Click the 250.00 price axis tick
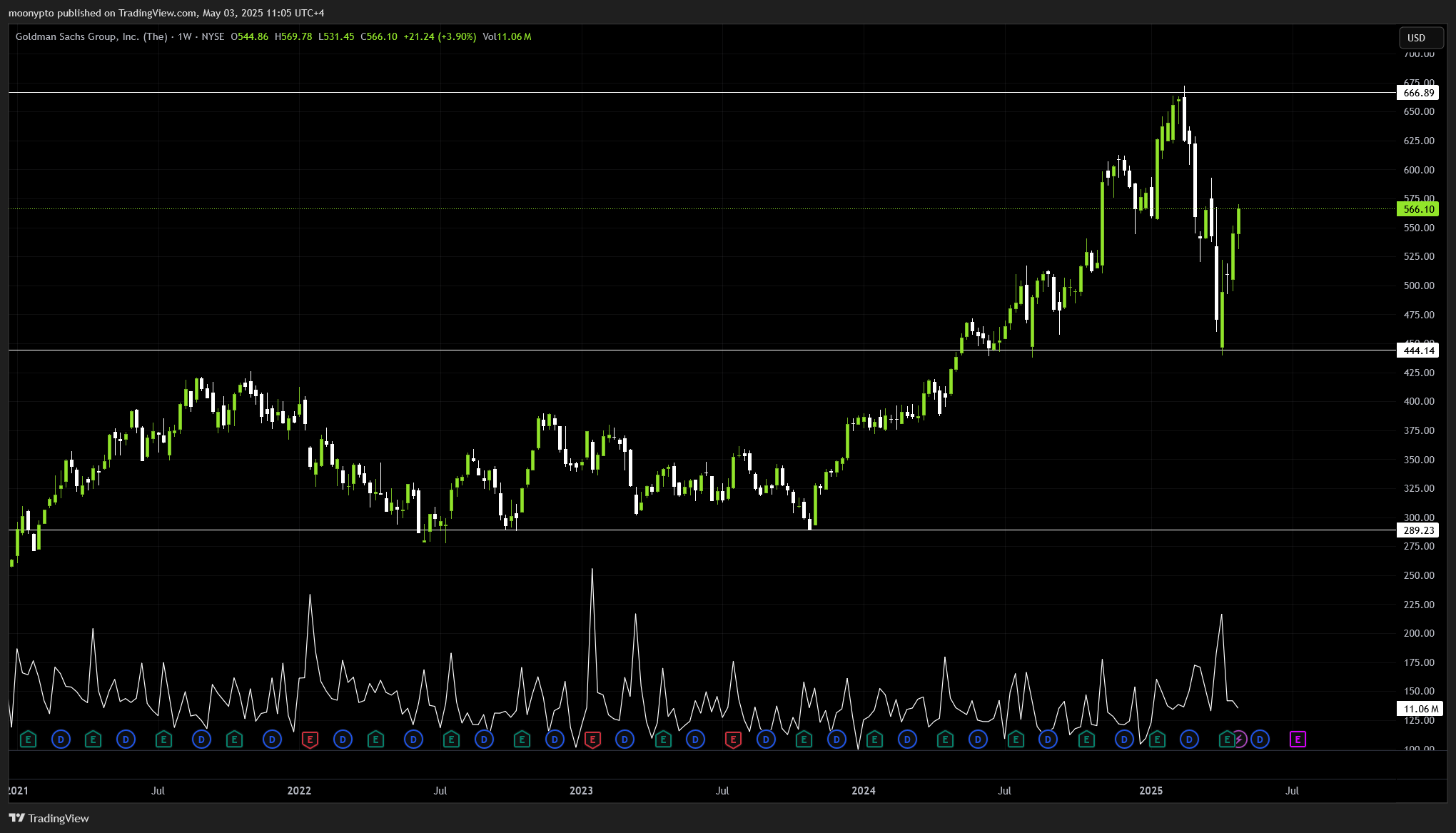 tap(1419, 575)
